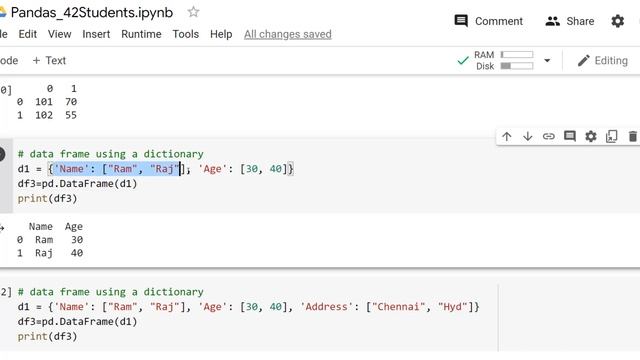The image size is (640, 360).
Task: Open the Tools menu
Action: (x=185, y=34)
